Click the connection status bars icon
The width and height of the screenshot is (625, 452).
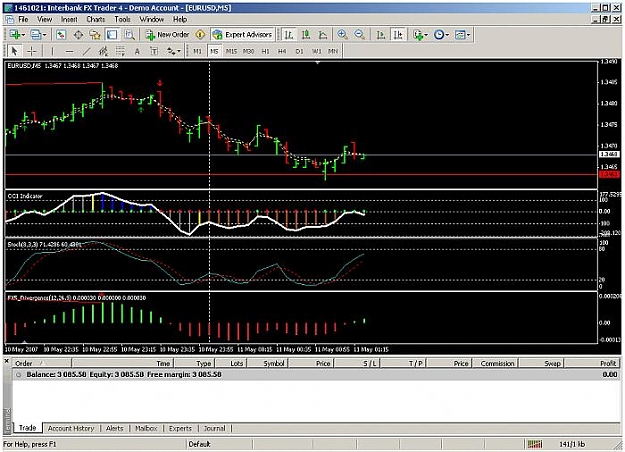point(535,444)
